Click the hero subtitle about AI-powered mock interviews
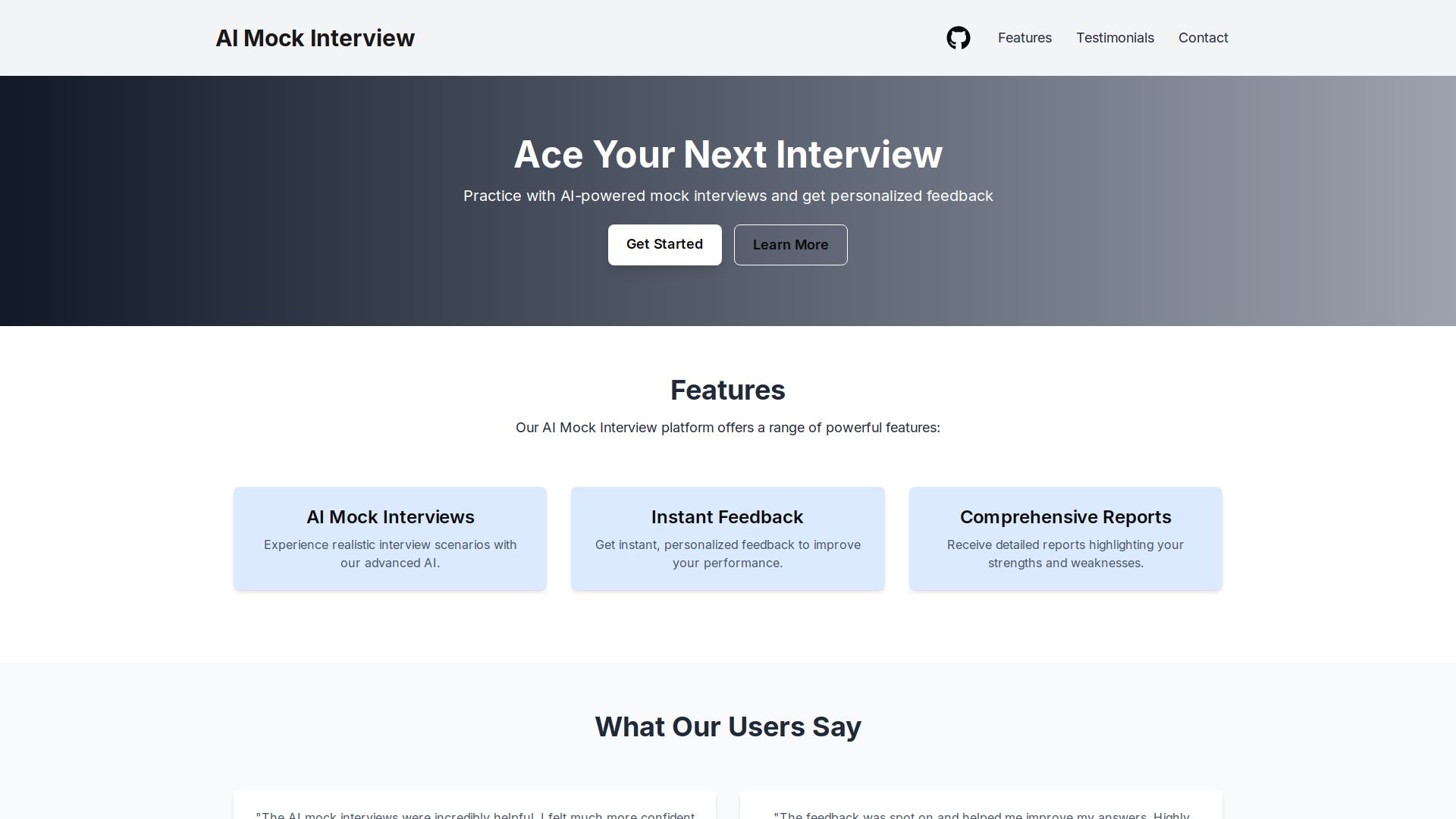This screenshot has height=819, width=1456. (727, 196)
